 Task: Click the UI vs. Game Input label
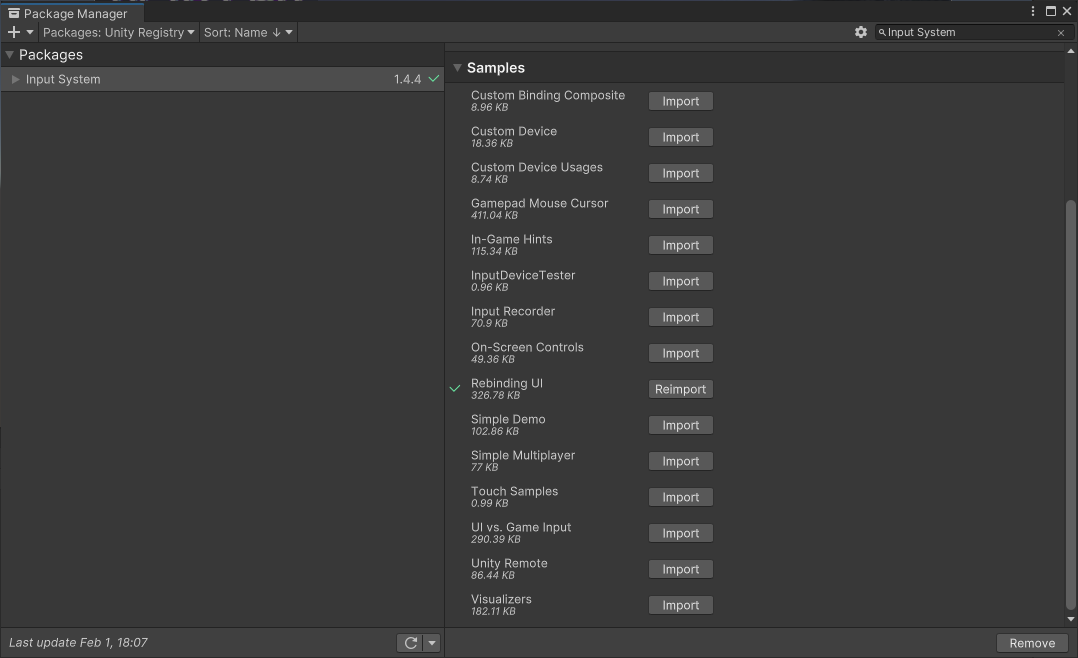521,527
